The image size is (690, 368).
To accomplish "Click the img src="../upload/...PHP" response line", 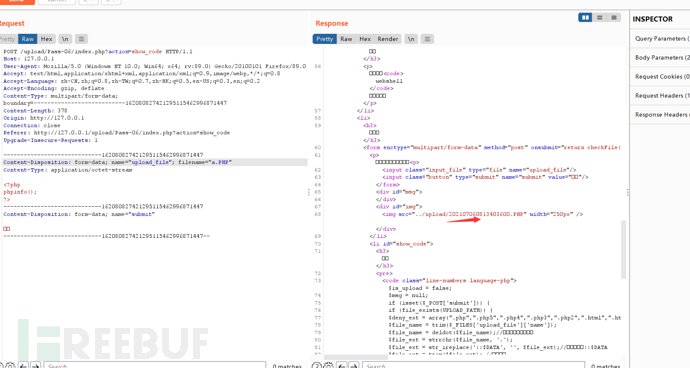I will click(x=483, y=214).
